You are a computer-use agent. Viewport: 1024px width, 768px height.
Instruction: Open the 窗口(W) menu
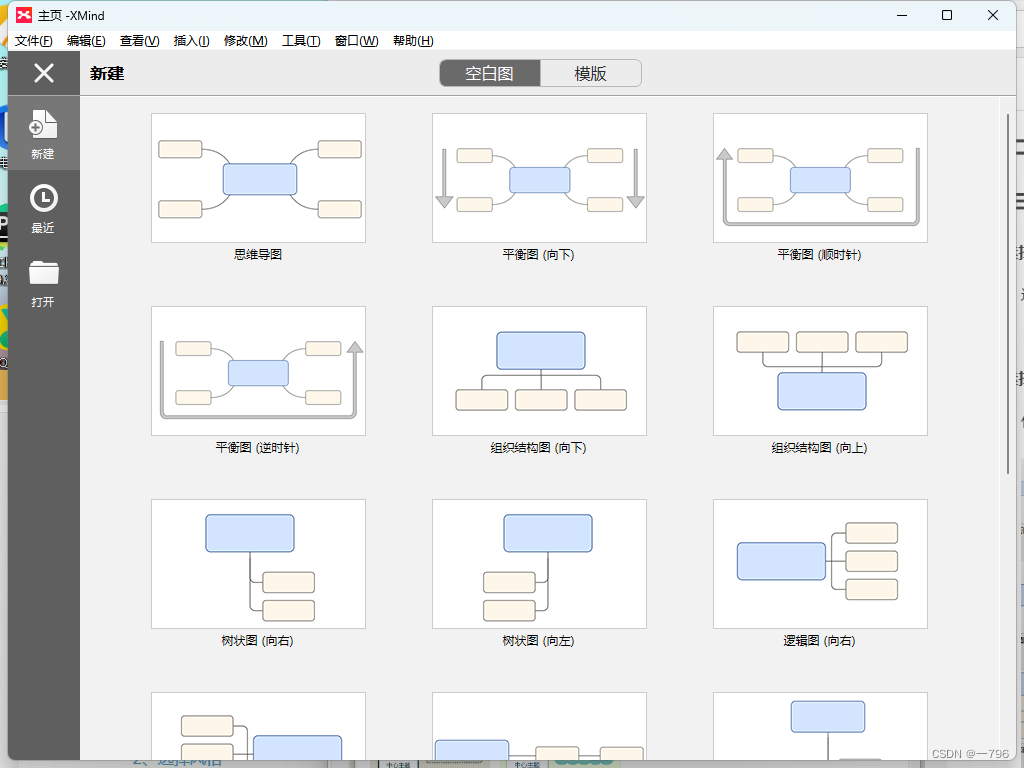(x=357, y=40)
